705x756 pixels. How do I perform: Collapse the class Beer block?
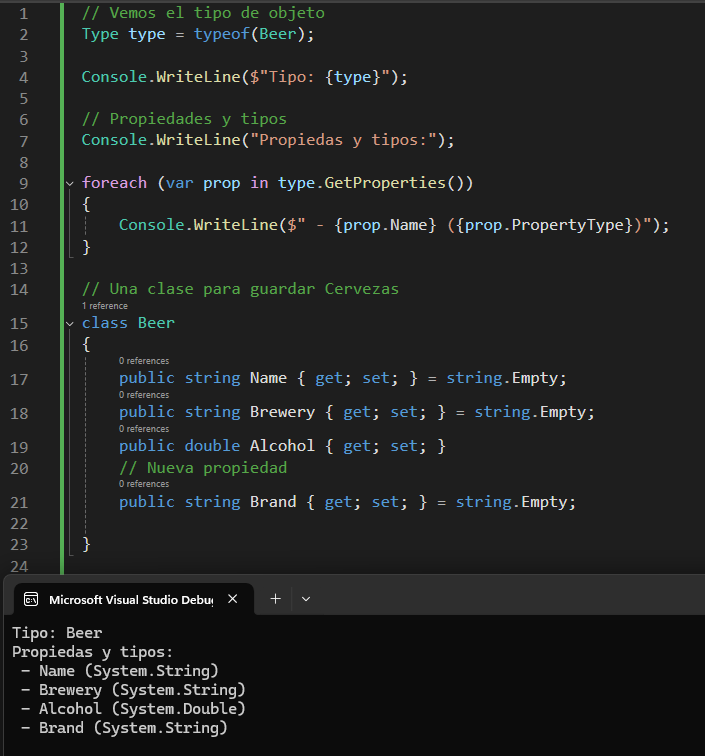click(x=70, y=324)
